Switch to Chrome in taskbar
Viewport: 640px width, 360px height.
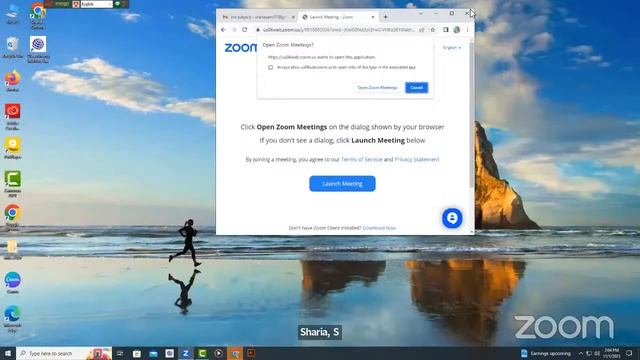[x=235, y=353]
